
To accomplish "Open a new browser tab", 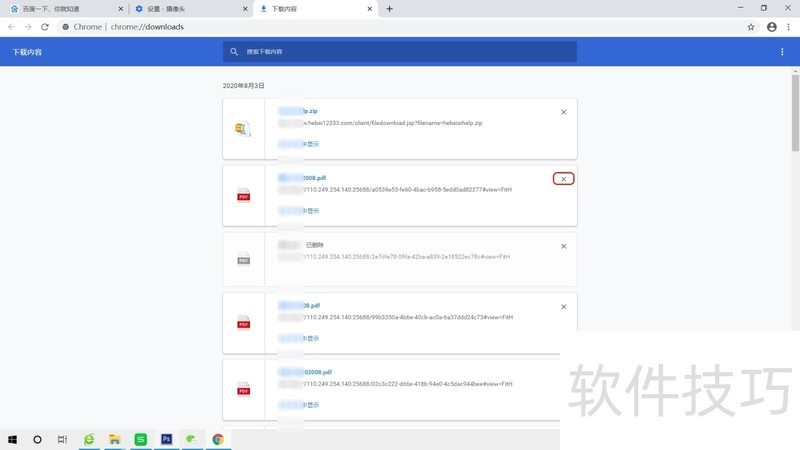I will coord(389,9).
